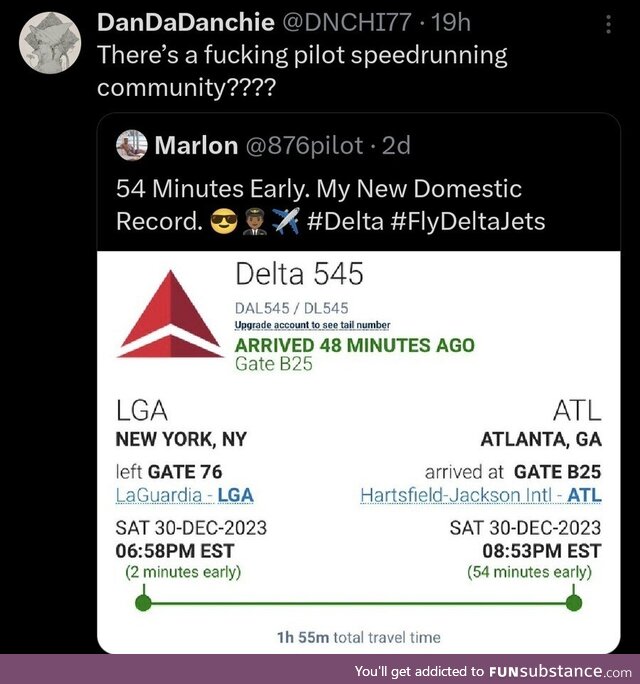This screenshot has height=684, width=640.
Task: Open the #FlyDeltaJets hashtag
Action: pos(468,220)
